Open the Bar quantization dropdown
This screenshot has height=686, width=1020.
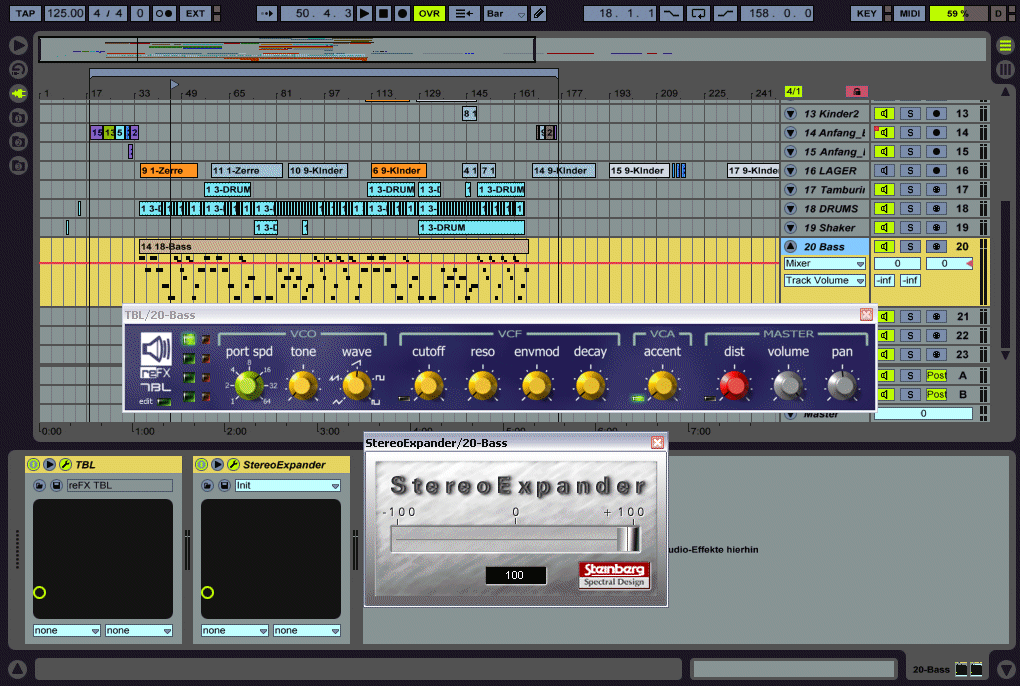pyautogui.click(x=505, y=13)
